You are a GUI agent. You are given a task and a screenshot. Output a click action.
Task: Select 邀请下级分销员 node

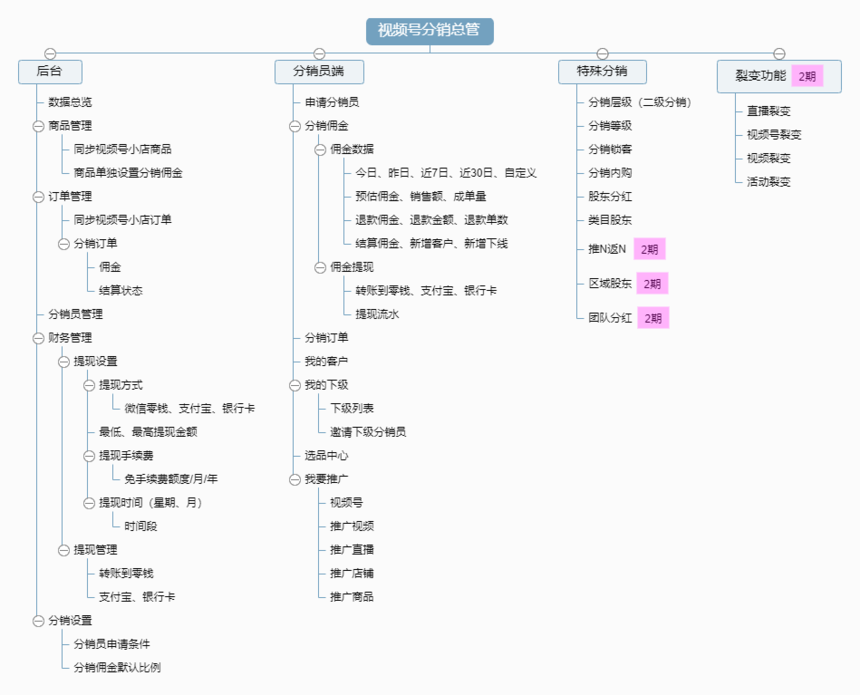[x=368, y=432]
